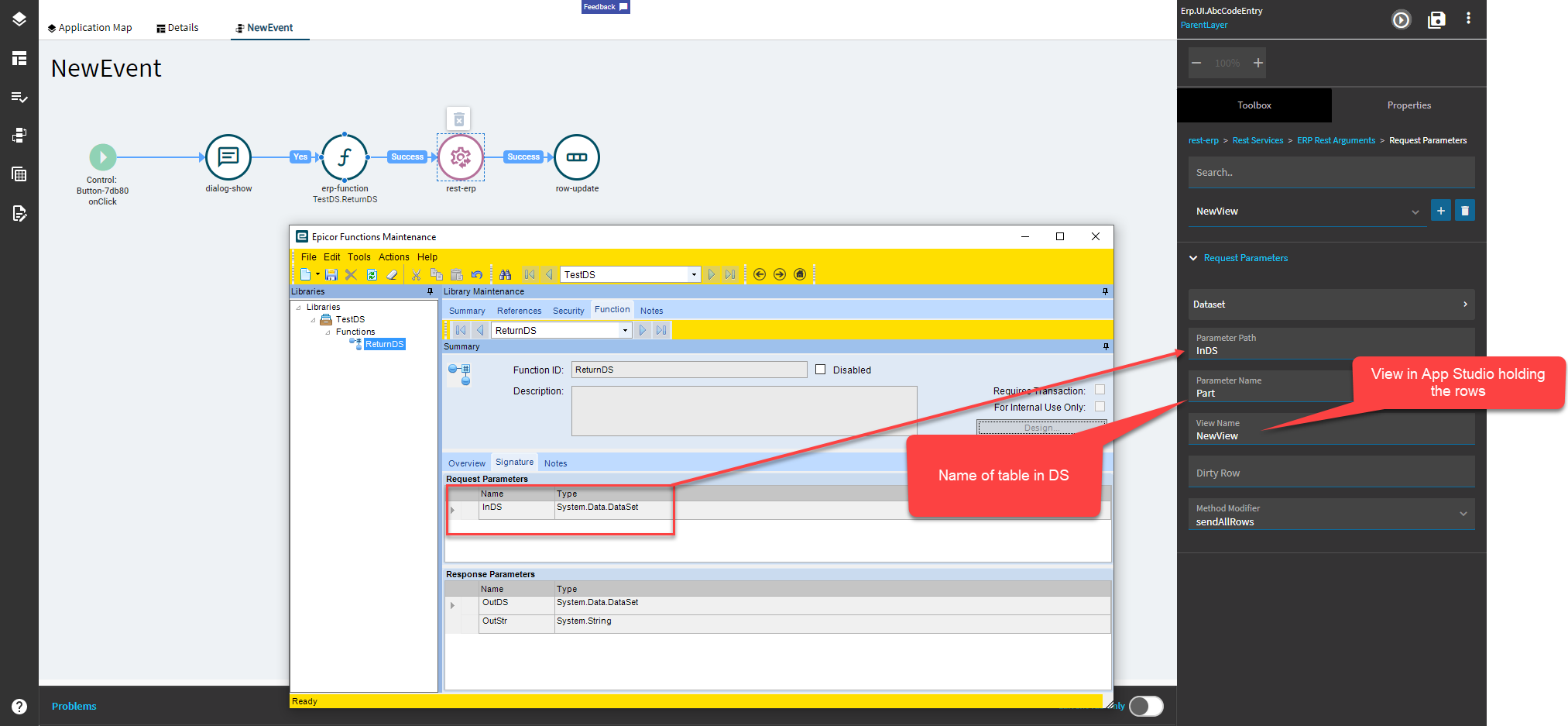Select the dialog-show node in the event flow

[x=228, y=157]
